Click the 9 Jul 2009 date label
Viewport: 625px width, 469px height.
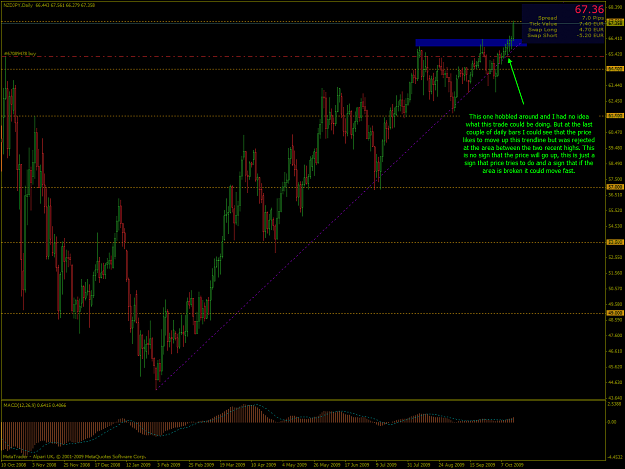pos(386,465)
